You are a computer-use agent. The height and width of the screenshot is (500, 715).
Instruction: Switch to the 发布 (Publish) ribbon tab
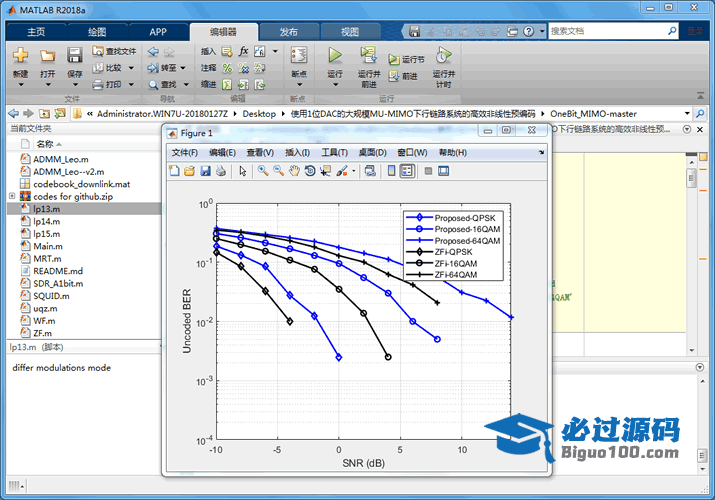click(289, 32)
